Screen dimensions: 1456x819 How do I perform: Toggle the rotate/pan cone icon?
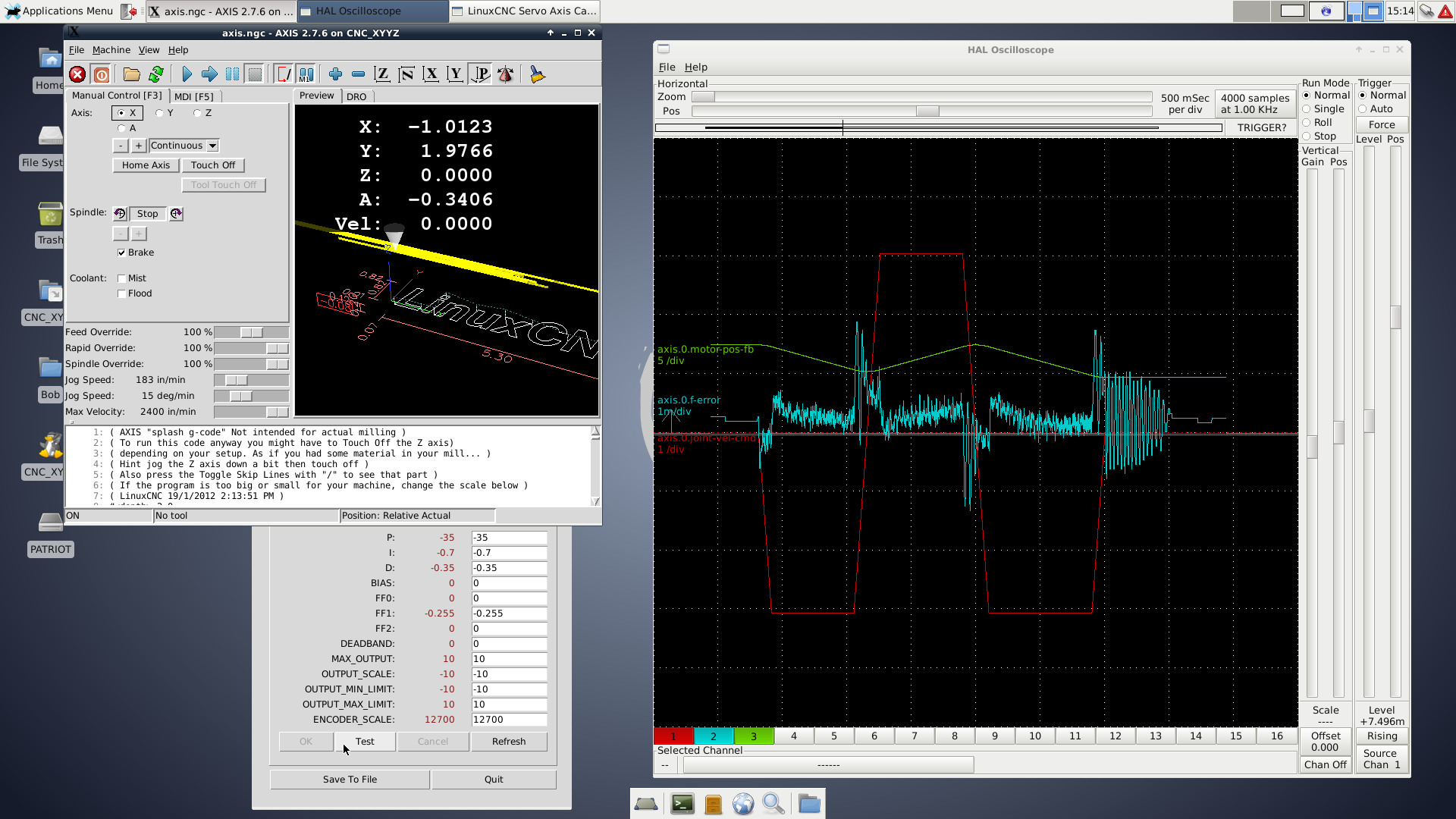click(x=506, y=74)
